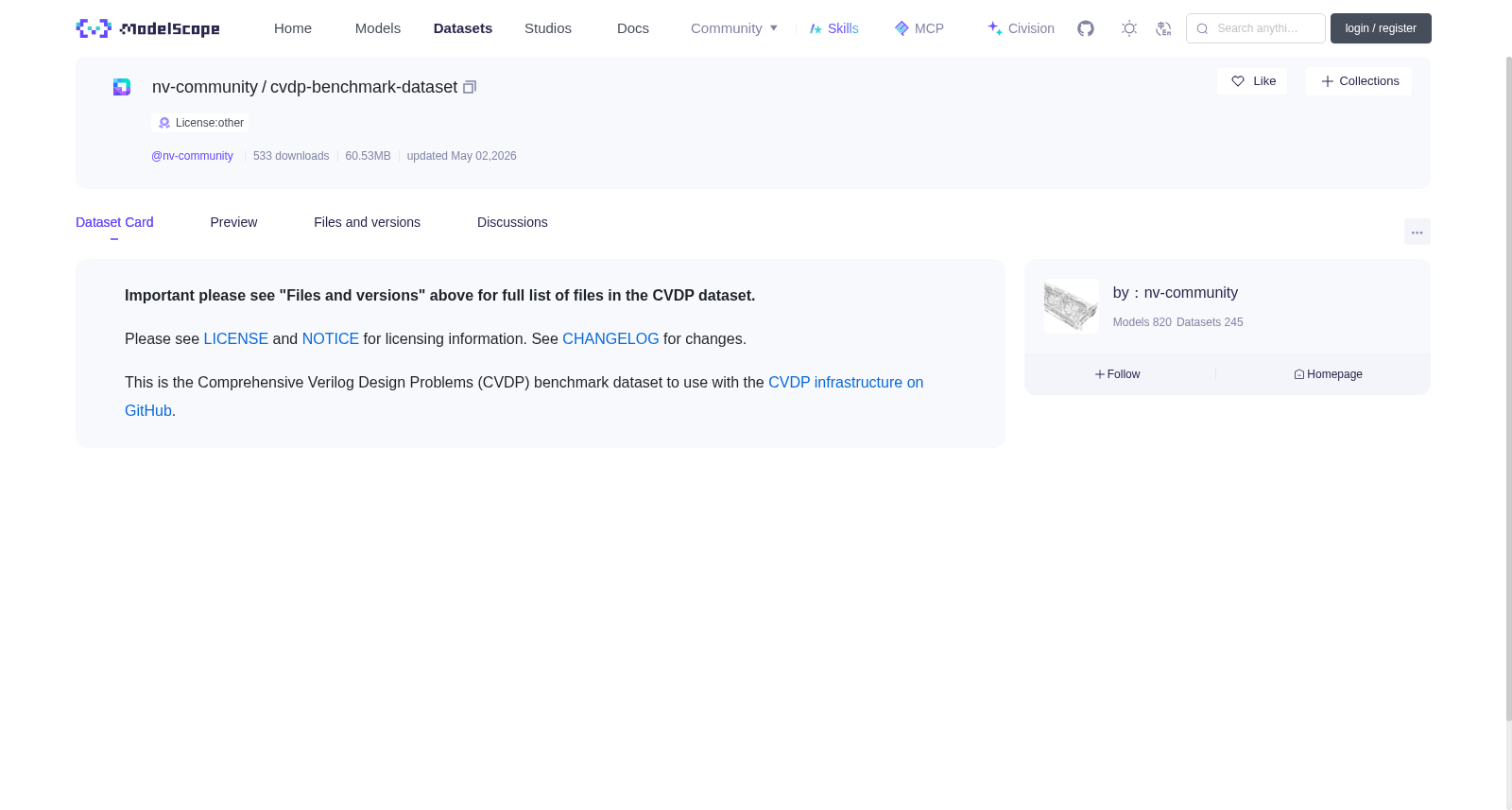The height and width of the screenshot is (810, 1512).
Task: Switch to the Preview tab
Action: click(x=233, y=222)
